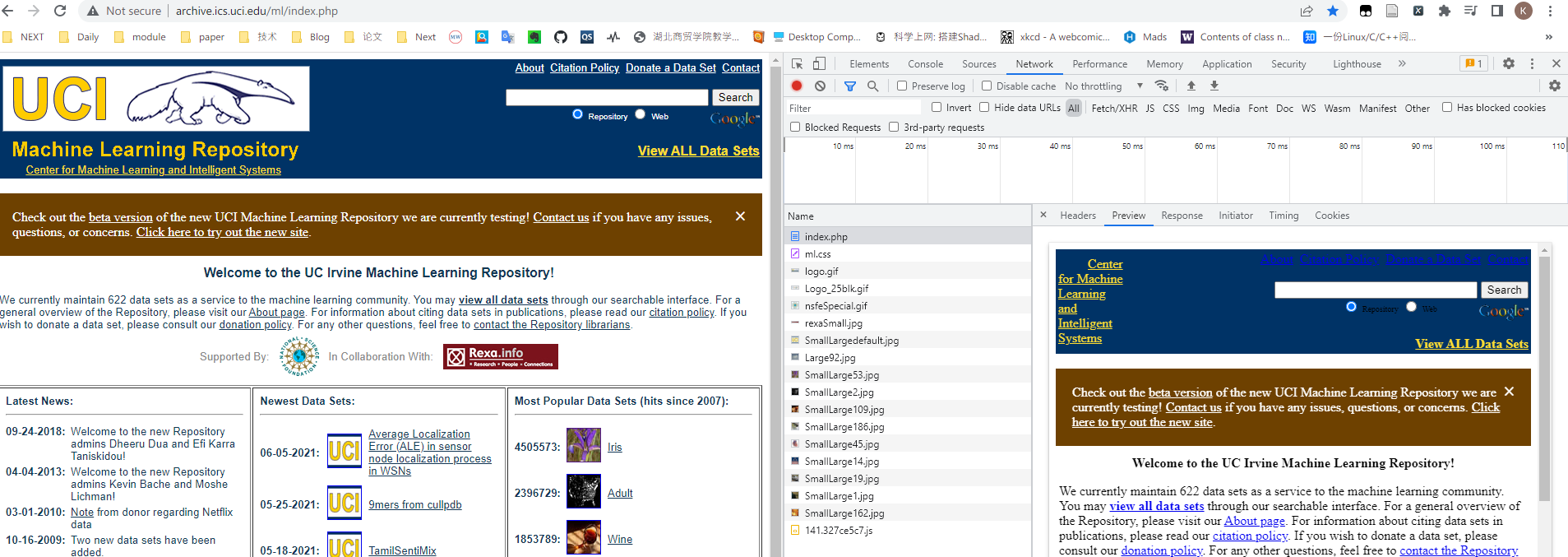Switch to the Console tab
This screenshot has width=1568, height=557.
(x=925, y=64)
